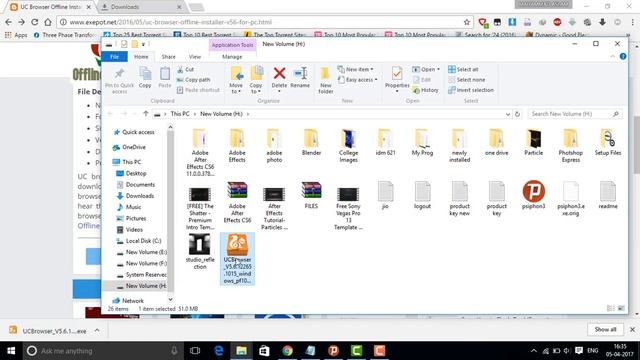Open the Windows Start menu

point(11,351)
